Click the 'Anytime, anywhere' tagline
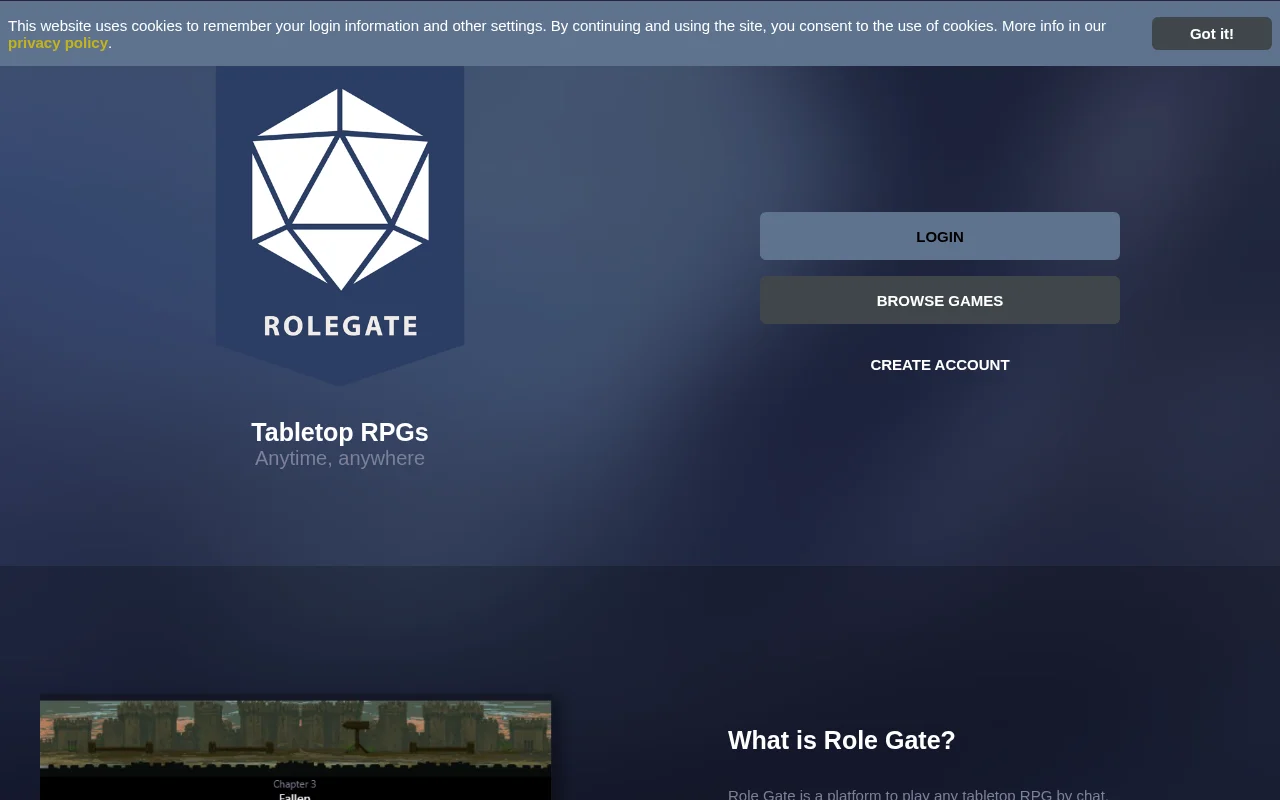 click(340, 458)
